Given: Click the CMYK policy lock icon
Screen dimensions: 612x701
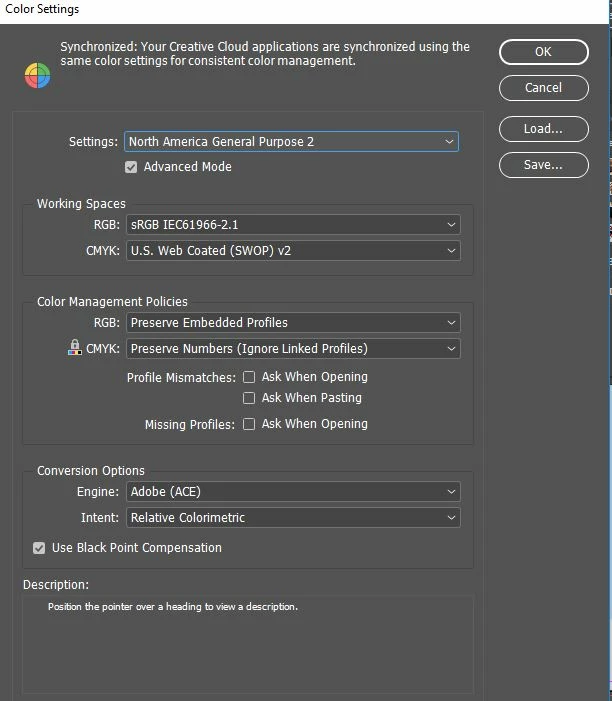Looking at the screenshot, I should (75, 347).
